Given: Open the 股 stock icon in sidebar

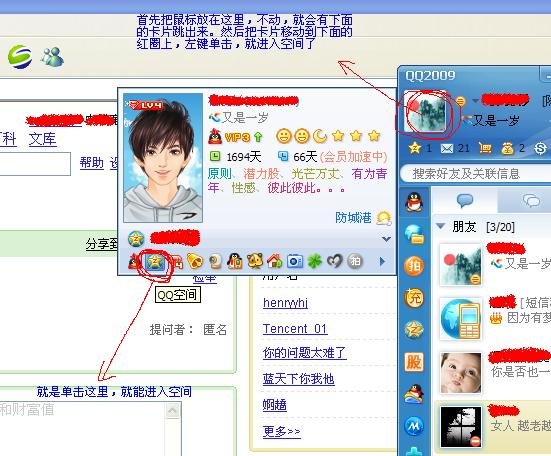Looking at the screenshot, I should pyautogui.click(x=414, y=362).
